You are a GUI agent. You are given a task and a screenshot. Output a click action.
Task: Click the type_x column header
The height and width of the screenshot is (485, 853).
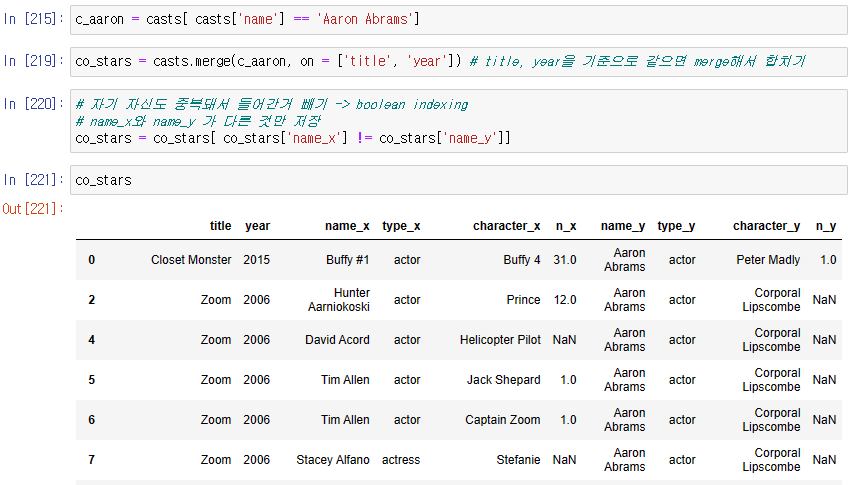click(401, 226)
